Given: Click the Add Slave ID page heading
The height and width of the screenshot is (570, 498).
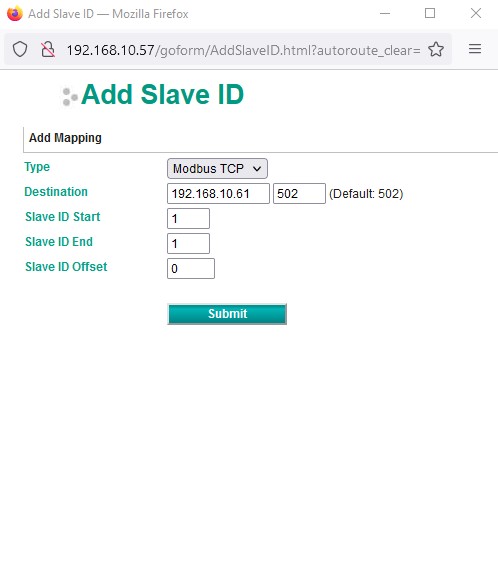Looking at the screenshot, I should 162,95.
